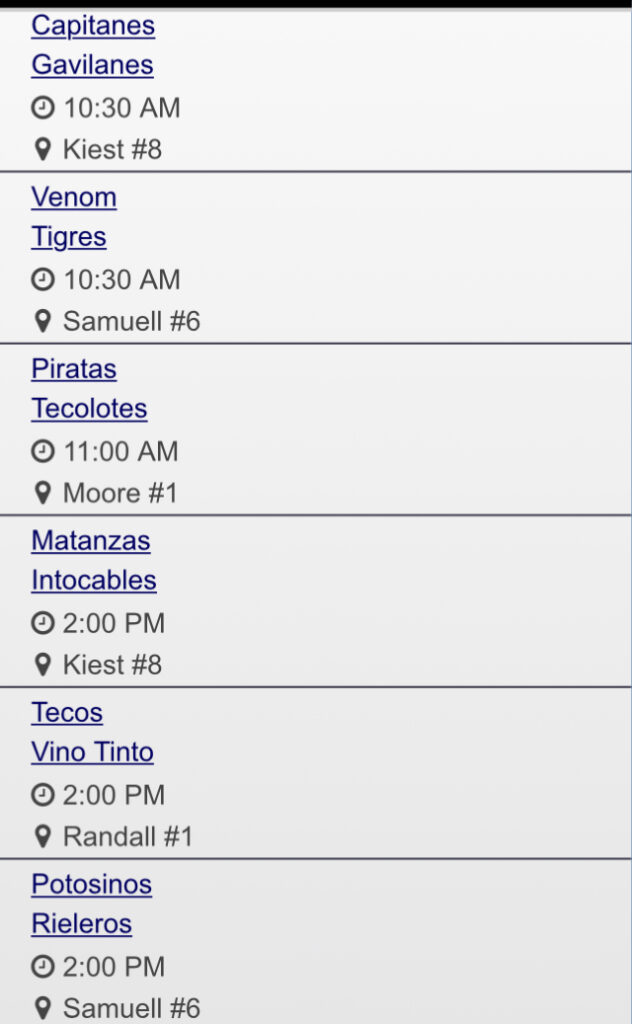
Task: Open the Gavilanes team link
Action: pyautogui.click(x=92, y=65)
